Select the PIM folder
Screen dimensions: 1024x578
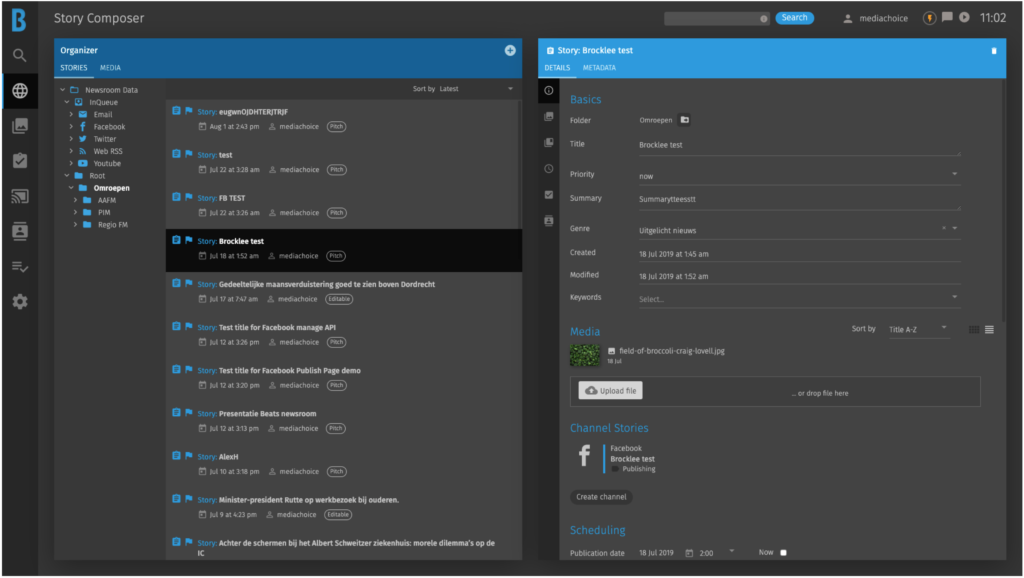[104, 212]
